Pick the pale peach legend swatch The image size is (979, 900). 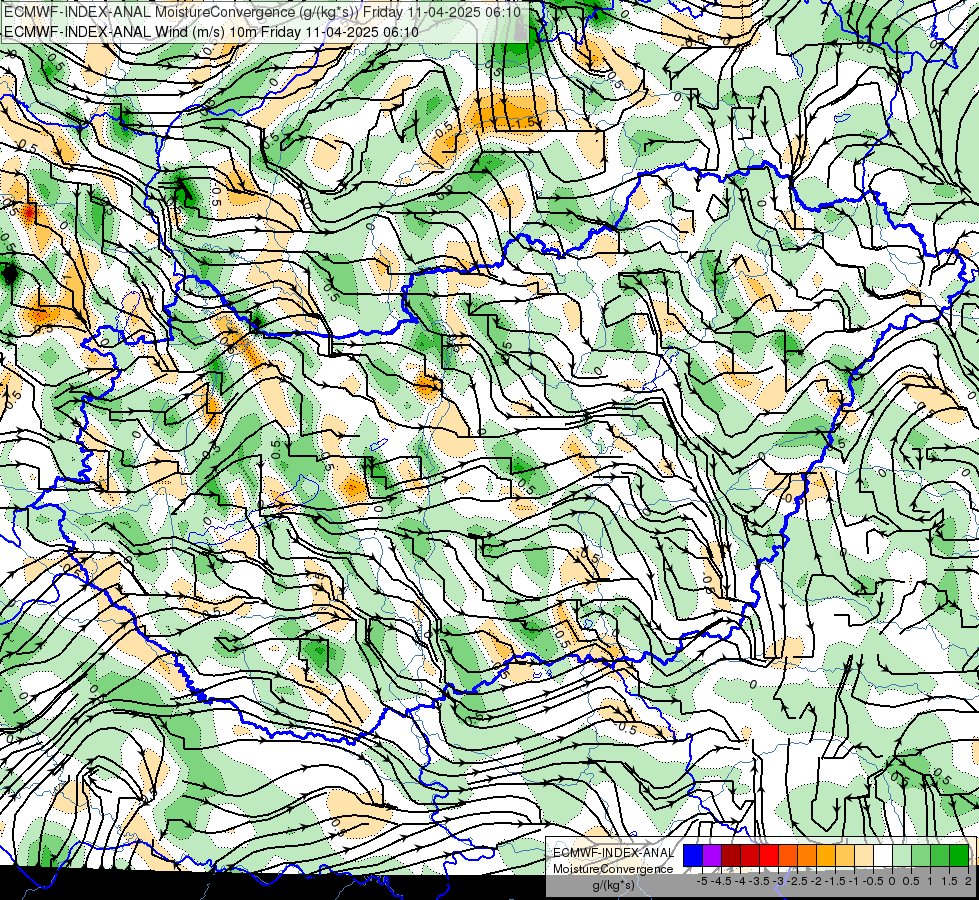[864, 856]
